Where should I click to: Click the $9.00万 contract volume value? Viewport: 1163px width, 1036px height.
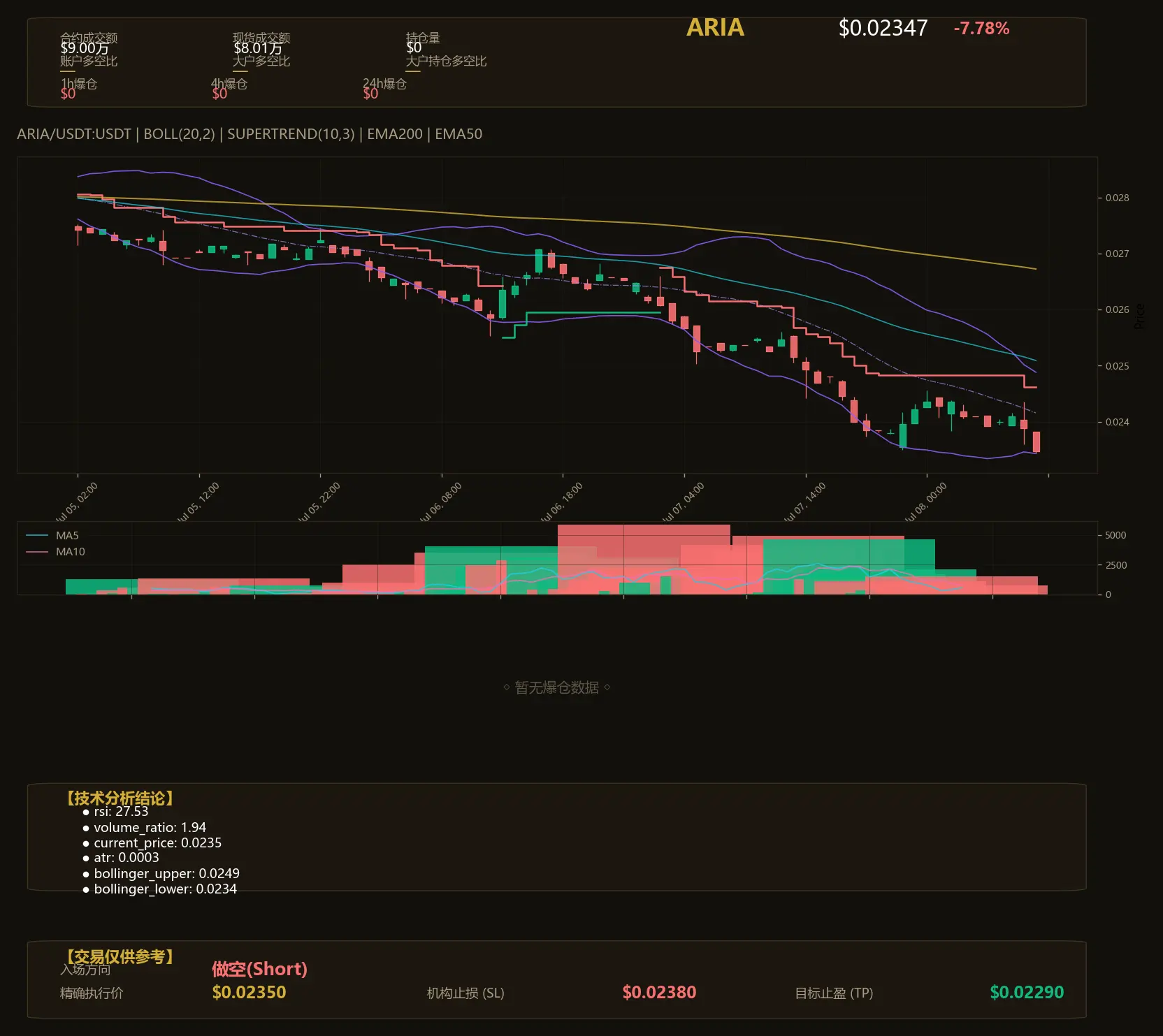(x=85, y=48)
